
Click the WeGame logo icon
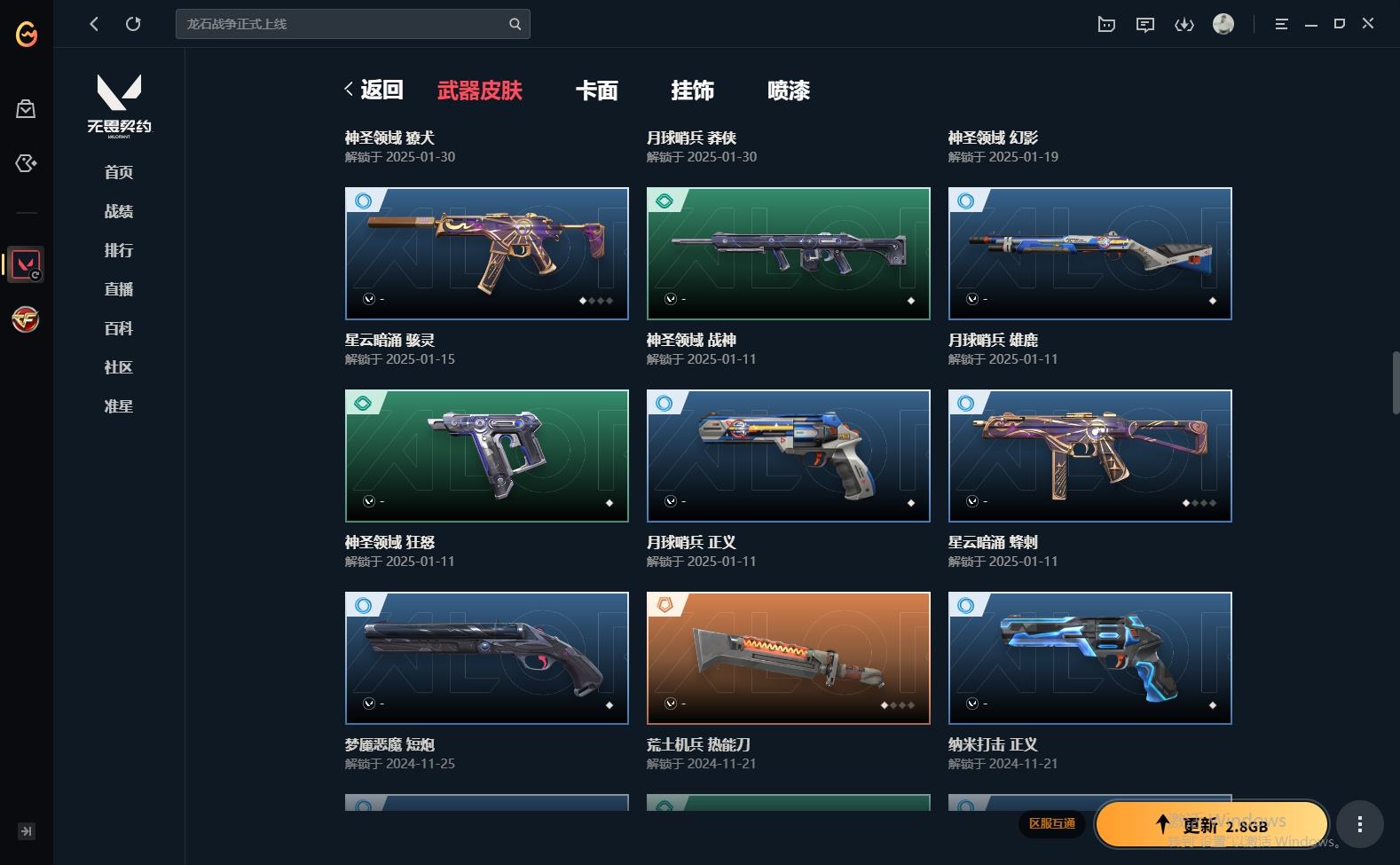tap(27, 34)
